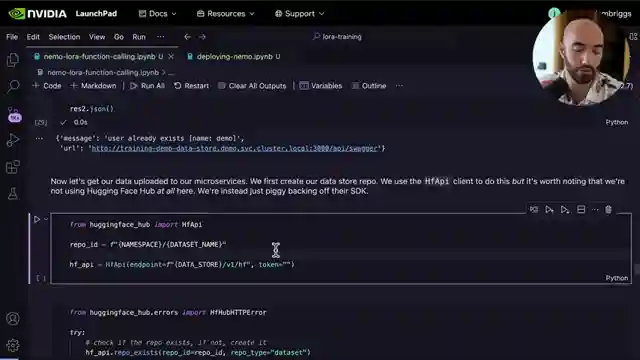
Task: Click Run All in notebook toolbar
Action: 147,86
